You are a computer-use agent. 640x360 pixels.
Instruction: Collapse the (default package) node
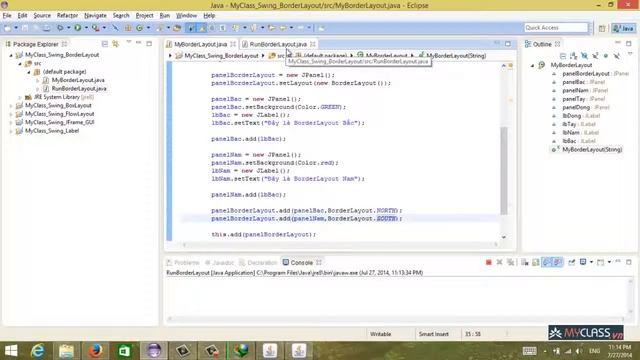tap(29, 72)
